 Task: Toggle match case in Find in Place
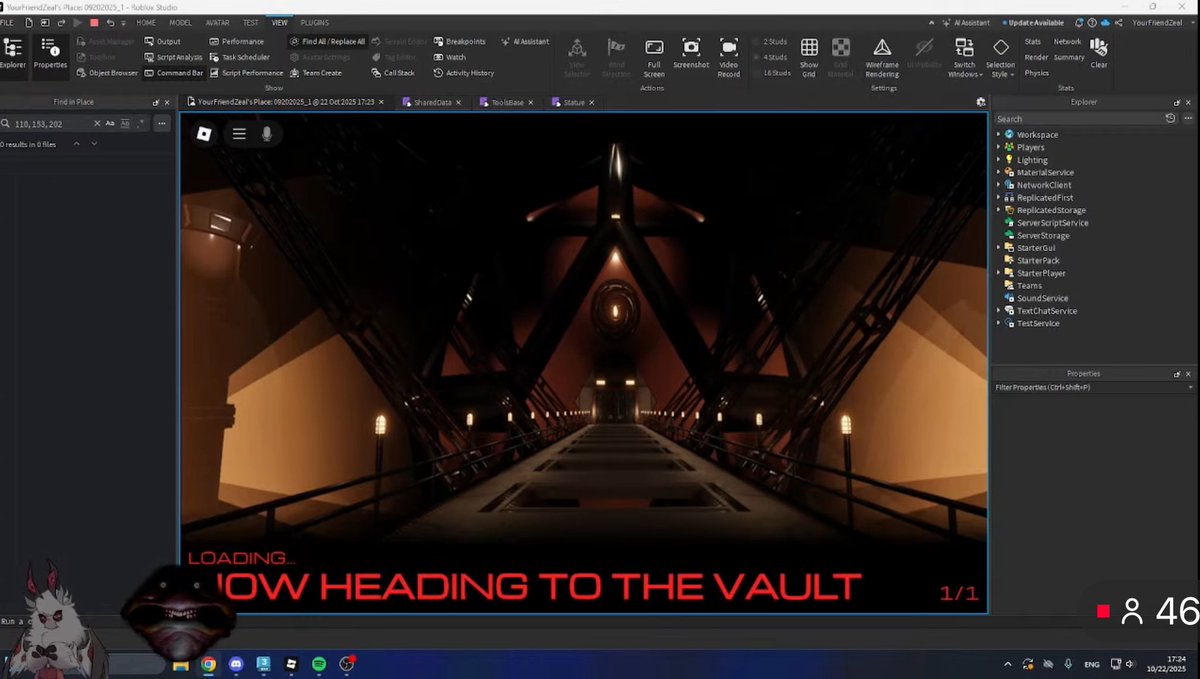(111, 123)
